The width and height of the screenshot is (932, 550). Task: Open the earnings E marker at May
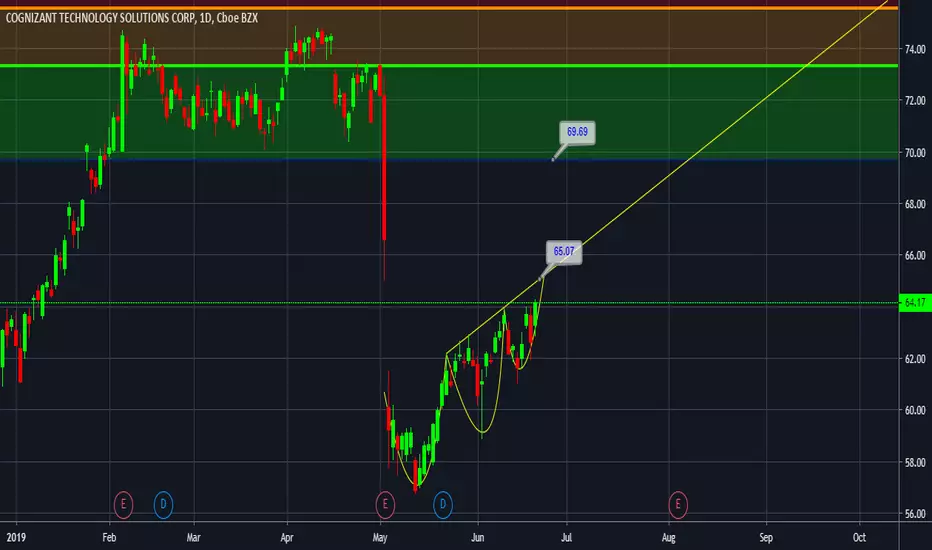385,505
